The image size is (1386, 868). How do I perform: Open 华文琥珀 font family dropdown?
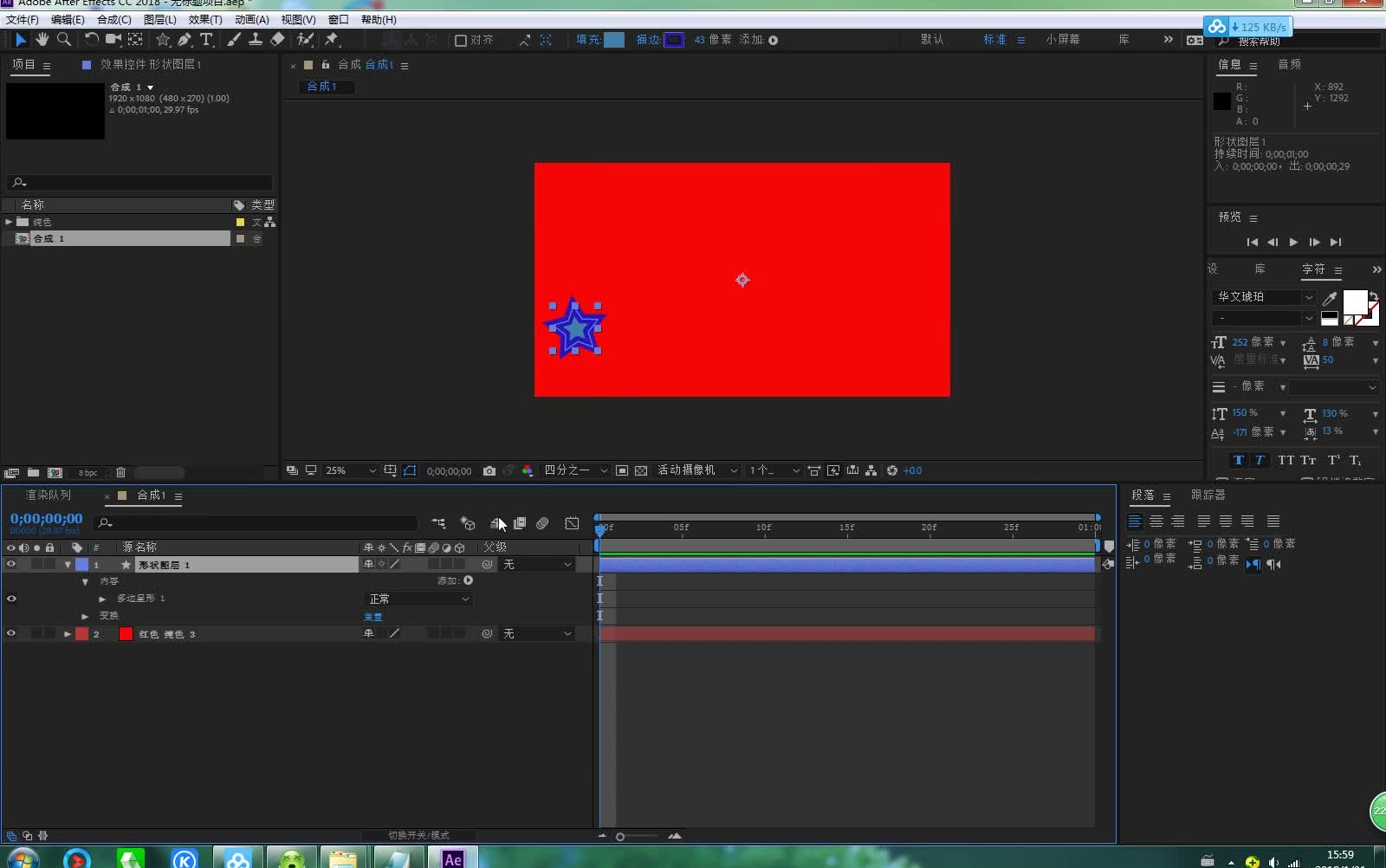(1264, 297)
